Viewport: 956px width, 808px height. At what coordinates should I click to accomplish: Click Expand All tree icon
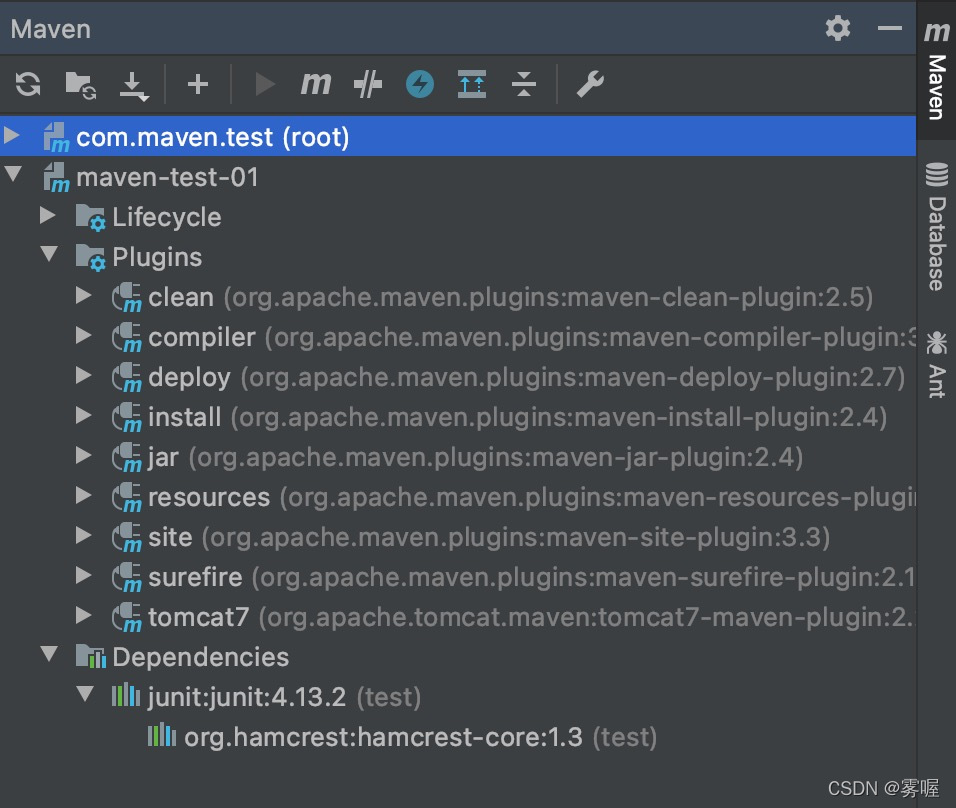(472, 84)
